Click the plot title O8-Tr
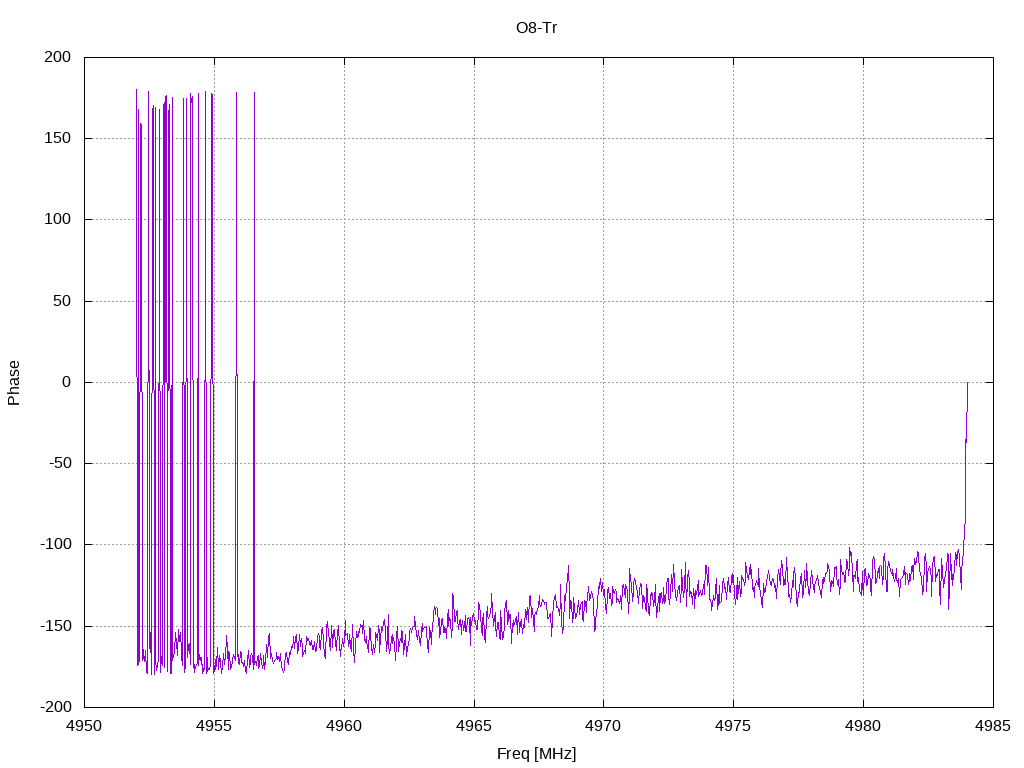This screenshot has width=1024, height=768. 536,27
